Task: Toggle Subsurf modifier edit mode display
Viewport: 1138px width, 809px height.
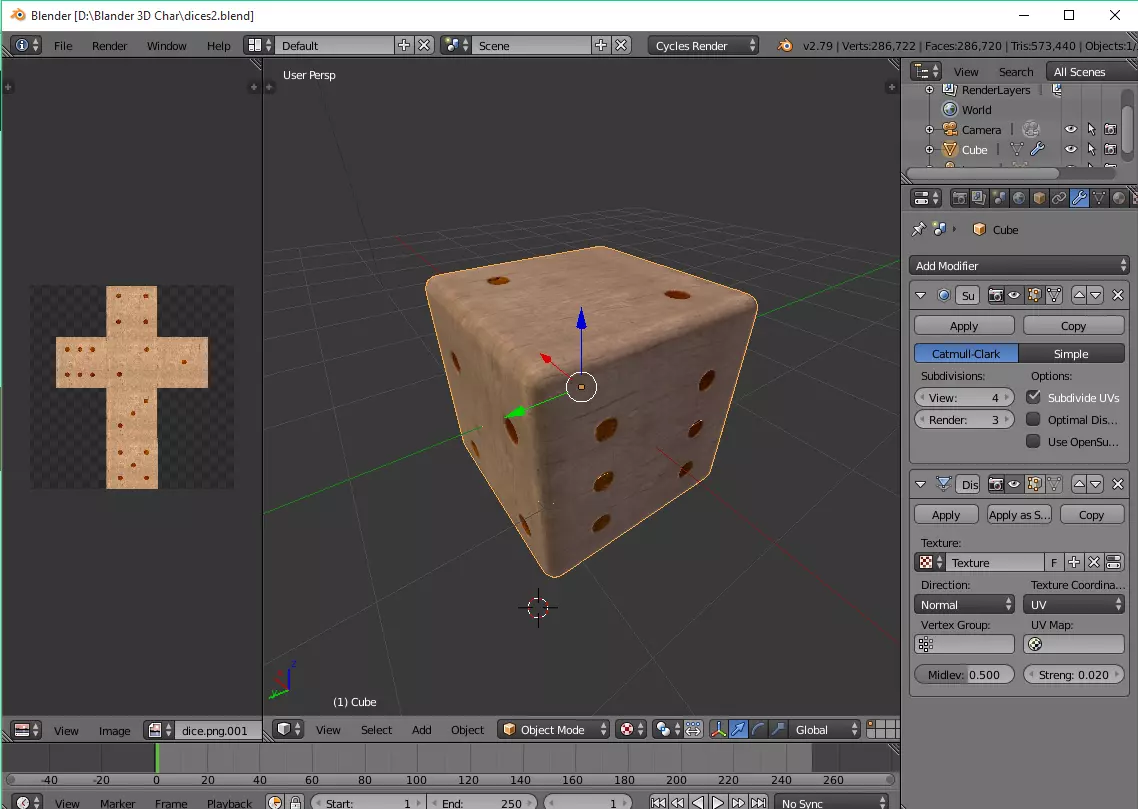Action: click(1033, 295)
